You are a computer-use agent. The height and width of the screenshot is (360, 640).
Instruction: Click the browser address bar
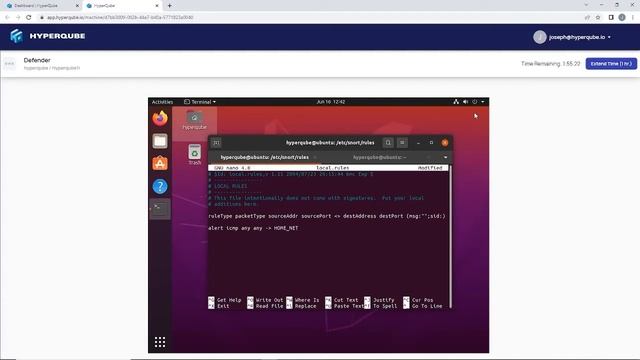[310, 17]
